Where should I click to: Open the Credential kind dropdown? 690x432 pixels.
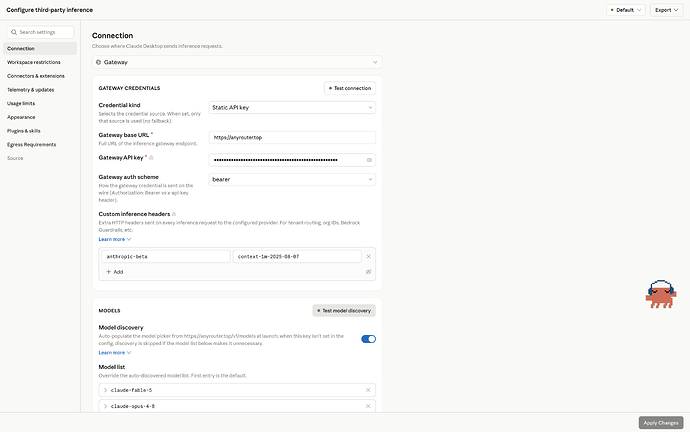pyautogui.click(x=292, y=107)
